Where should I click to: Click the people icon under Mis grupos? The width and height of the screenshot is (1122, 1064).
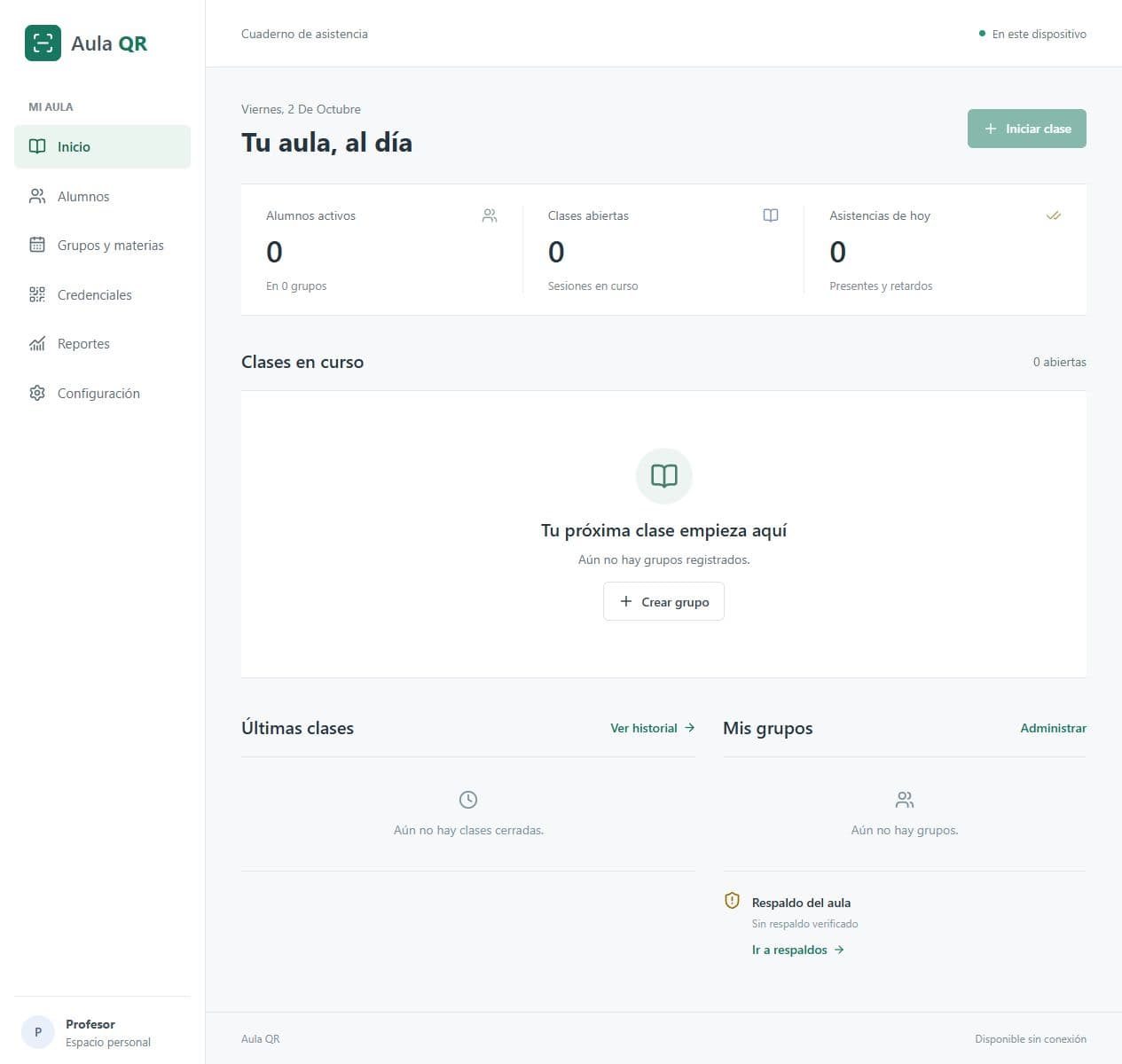(905, 800)
